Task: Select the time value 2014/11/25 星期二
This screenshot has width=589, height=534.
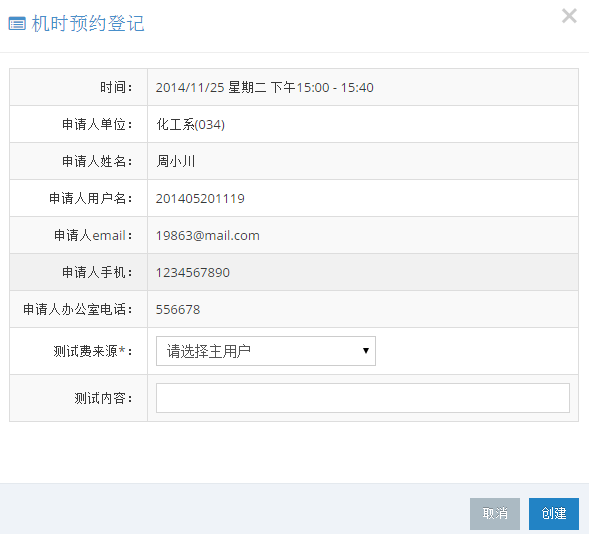Action: tap(211, 87)
